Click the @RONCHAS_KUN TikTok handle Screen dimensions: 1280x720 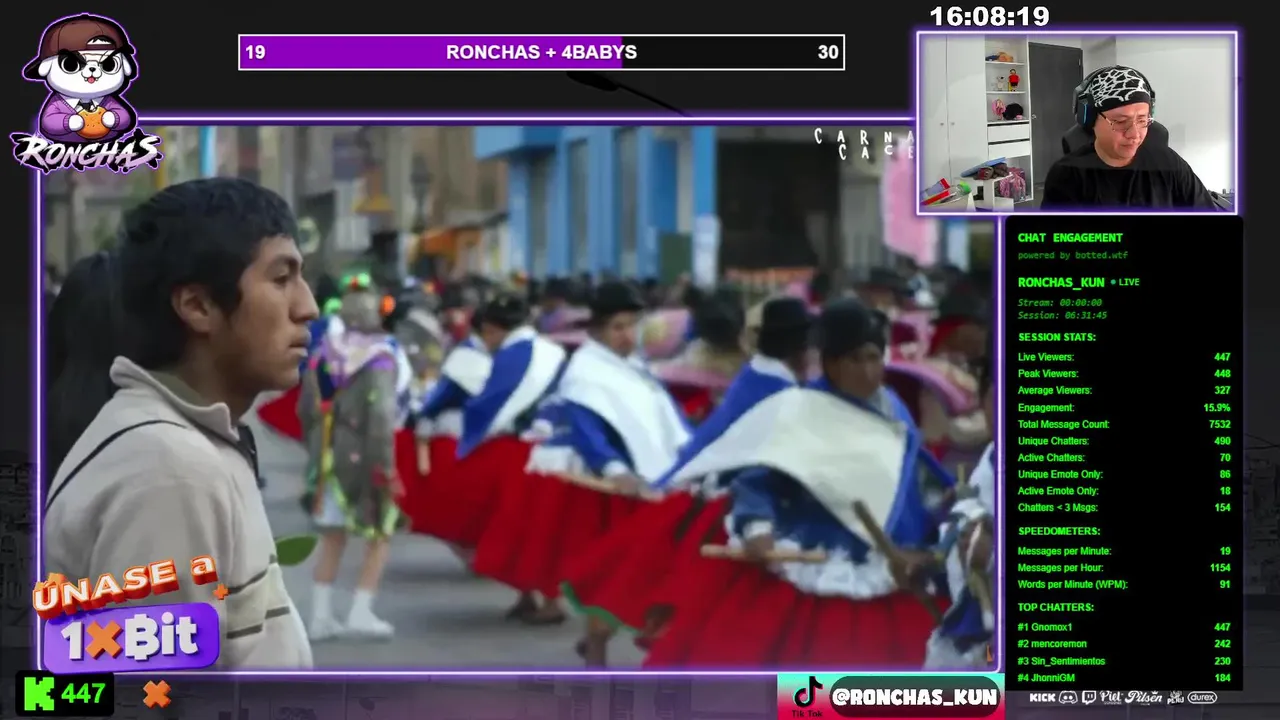click(915, 697)
